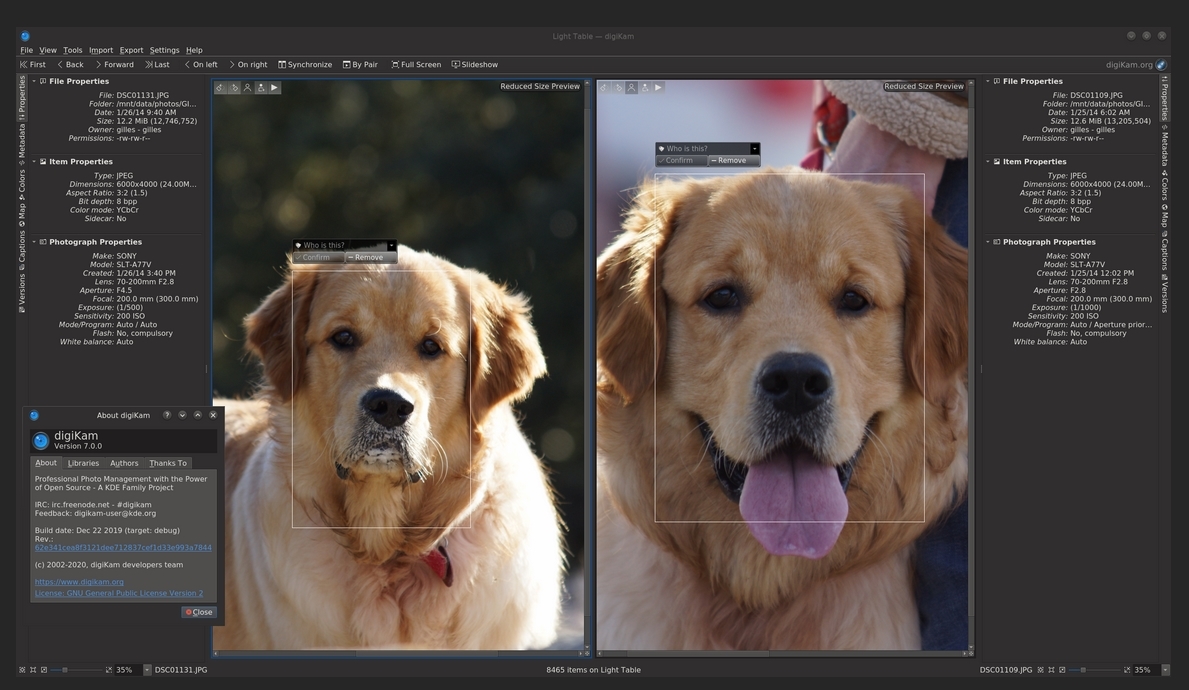
Task: Open the dropdown arrow on Who is this box
Action: (x=391, y=245)
